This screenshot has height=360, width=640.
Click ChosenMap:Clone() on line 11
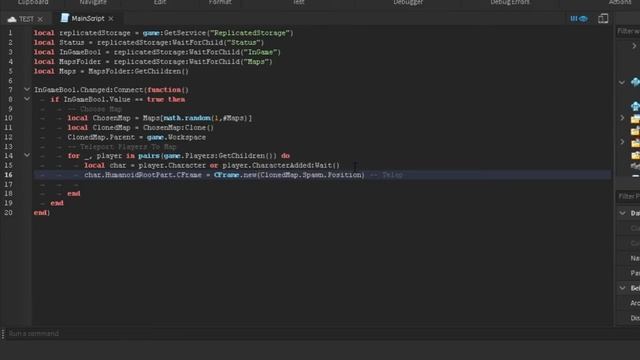pos(178,127)
